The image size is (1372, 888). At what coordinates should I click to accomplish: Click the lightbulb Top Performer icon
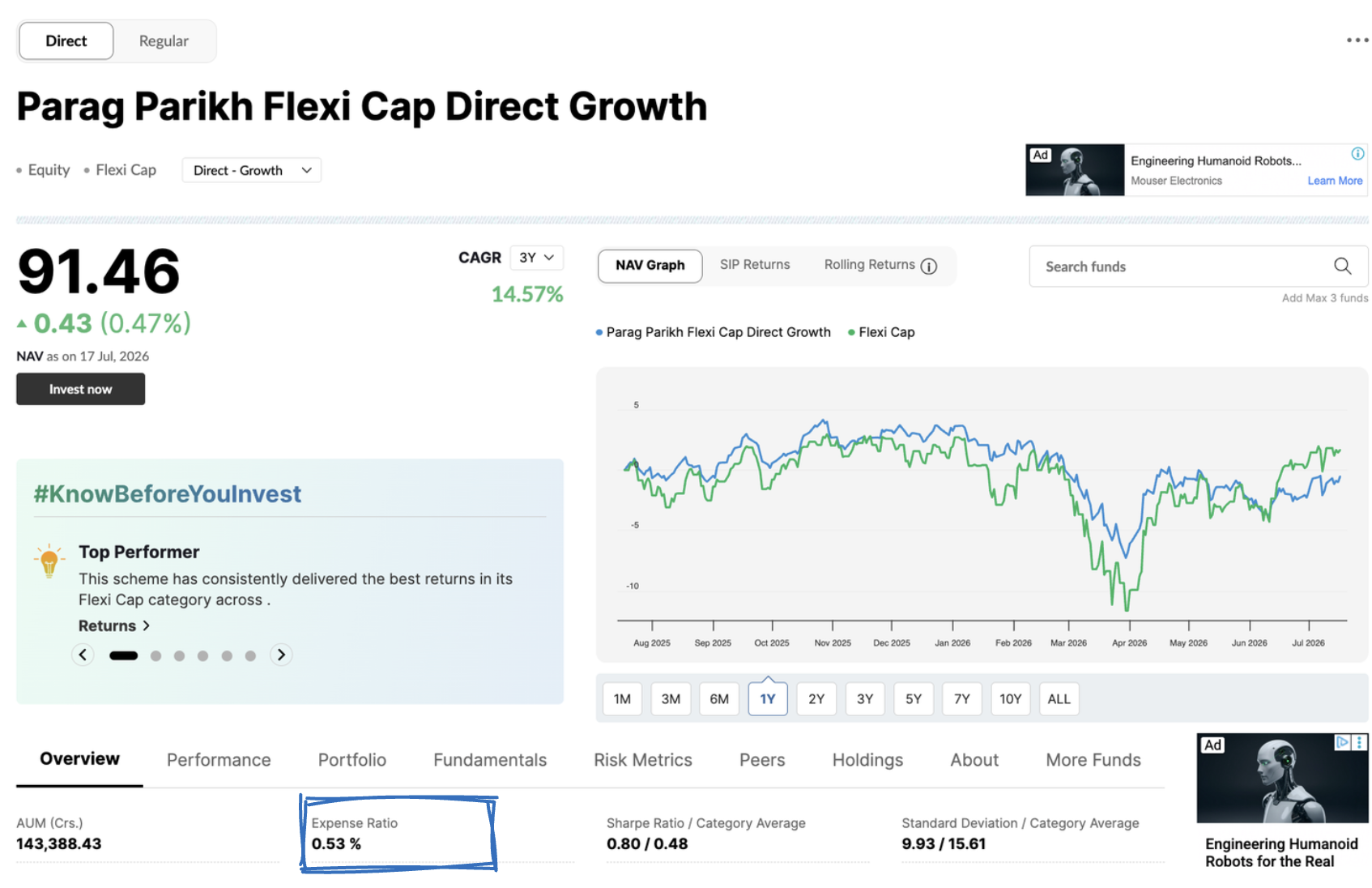click(49, 560)
